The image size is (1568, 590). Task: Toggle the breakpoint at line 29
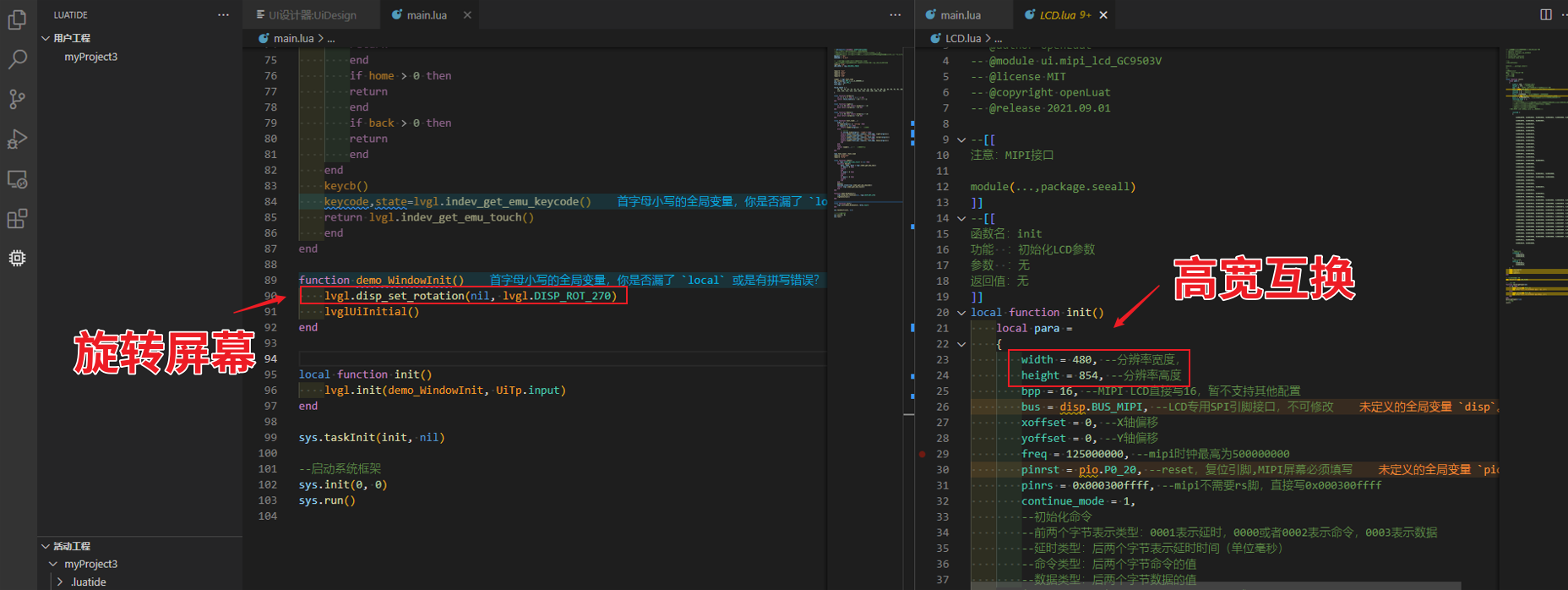pyautogui.click(x=923, y=454)
